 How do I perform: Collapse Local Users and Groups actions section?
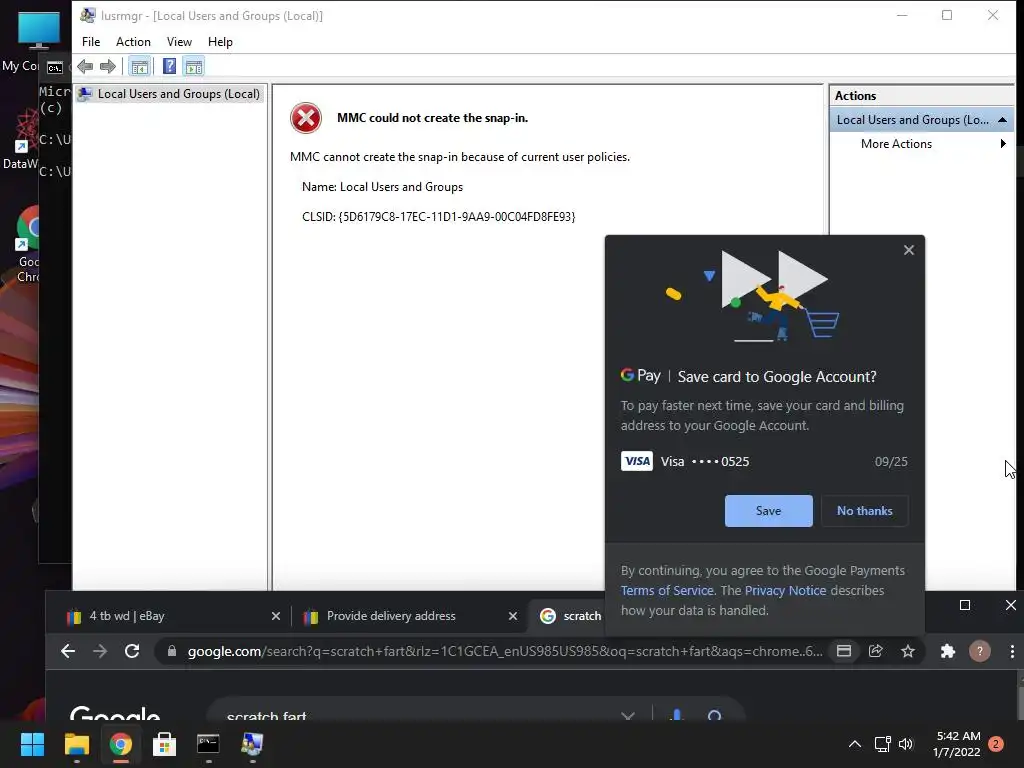[x=1002, y=120]
